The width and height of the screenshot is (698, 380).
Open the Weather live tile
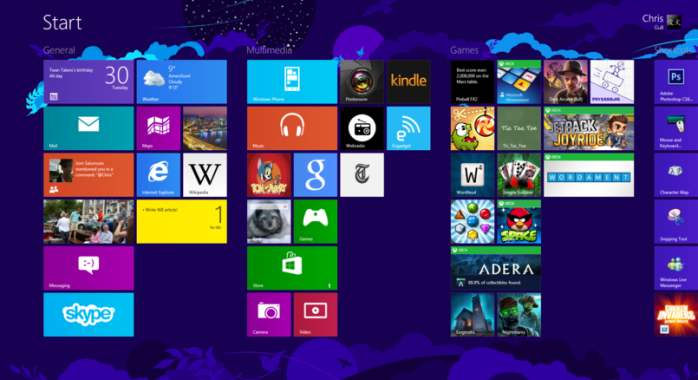(182, 82)
